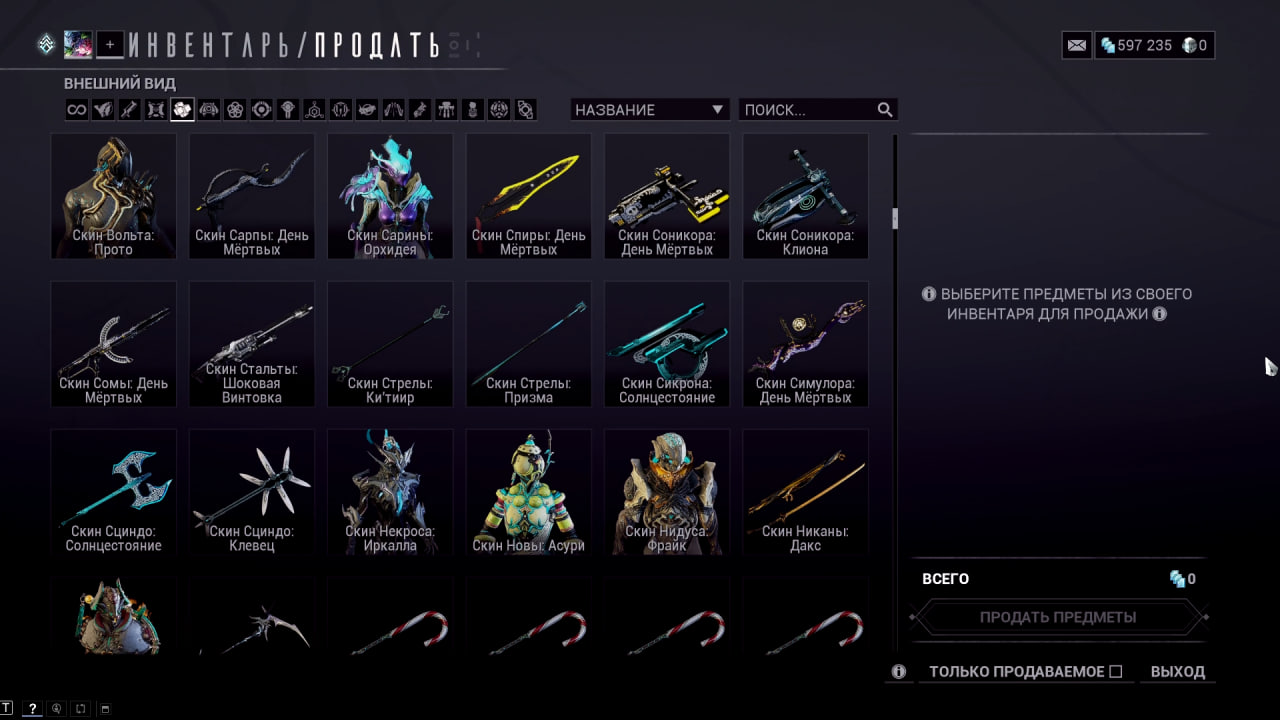Open the Название sort dropdown
Viewport: 1280px width, 720px height.
(650, 110)
